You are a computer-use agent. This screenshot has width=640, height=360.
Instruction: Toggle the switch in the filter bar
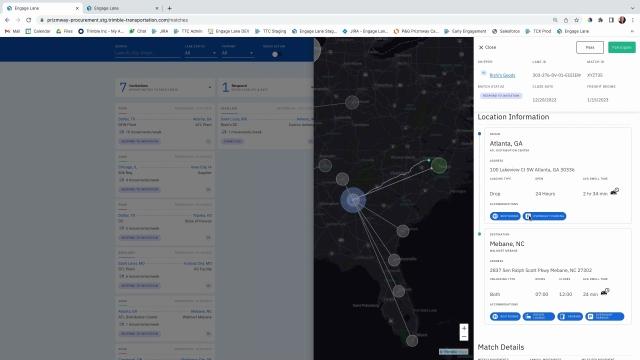[x=276, y=54]
